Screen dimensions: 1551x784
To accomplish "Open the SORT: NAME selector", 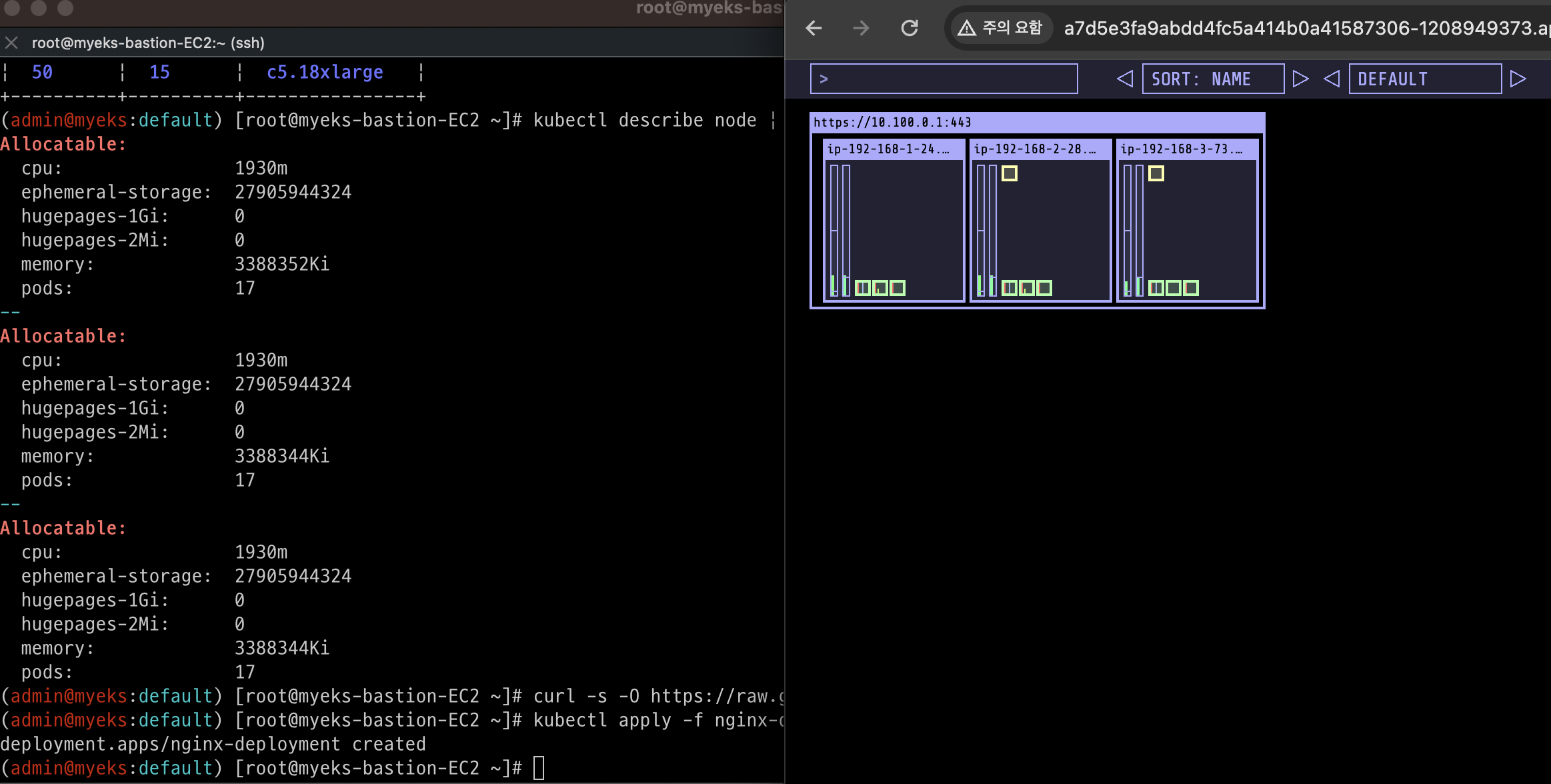I will (1213, 79).
